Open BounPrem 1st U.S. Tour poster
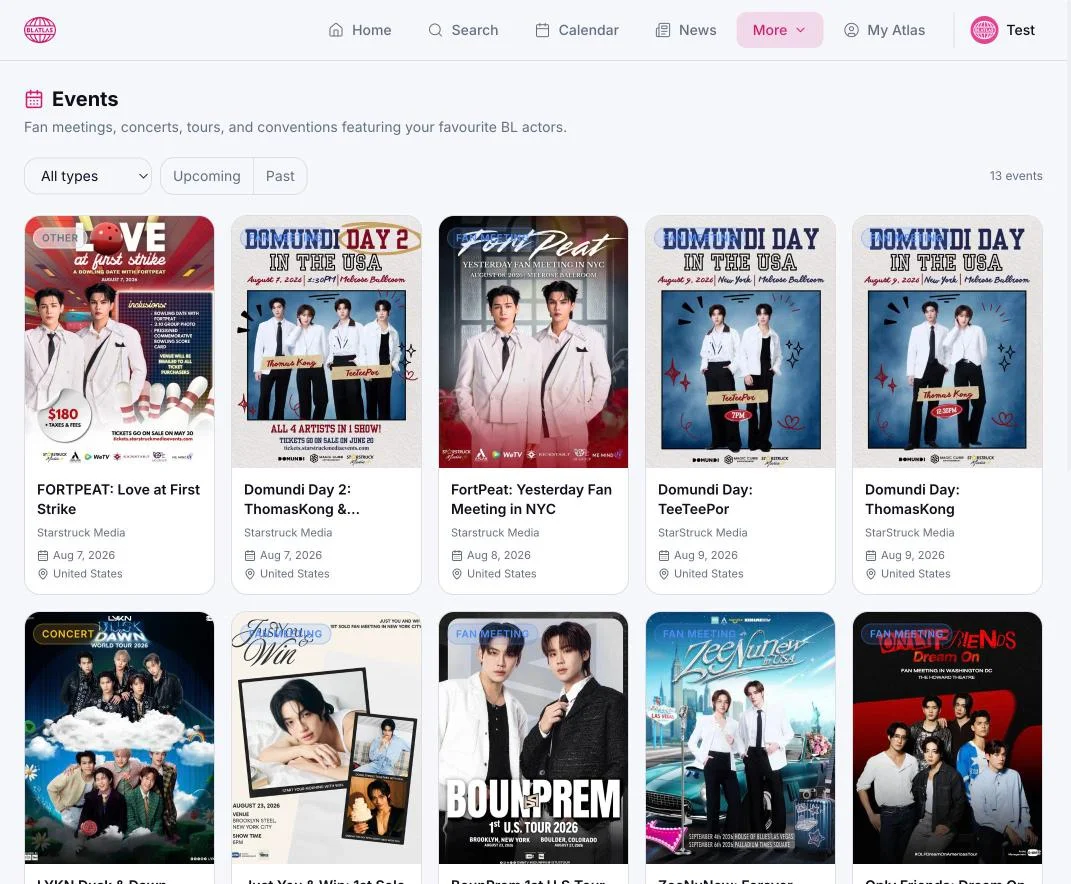This screenshot has height=884, width=1071. click(x=533, y=738)
